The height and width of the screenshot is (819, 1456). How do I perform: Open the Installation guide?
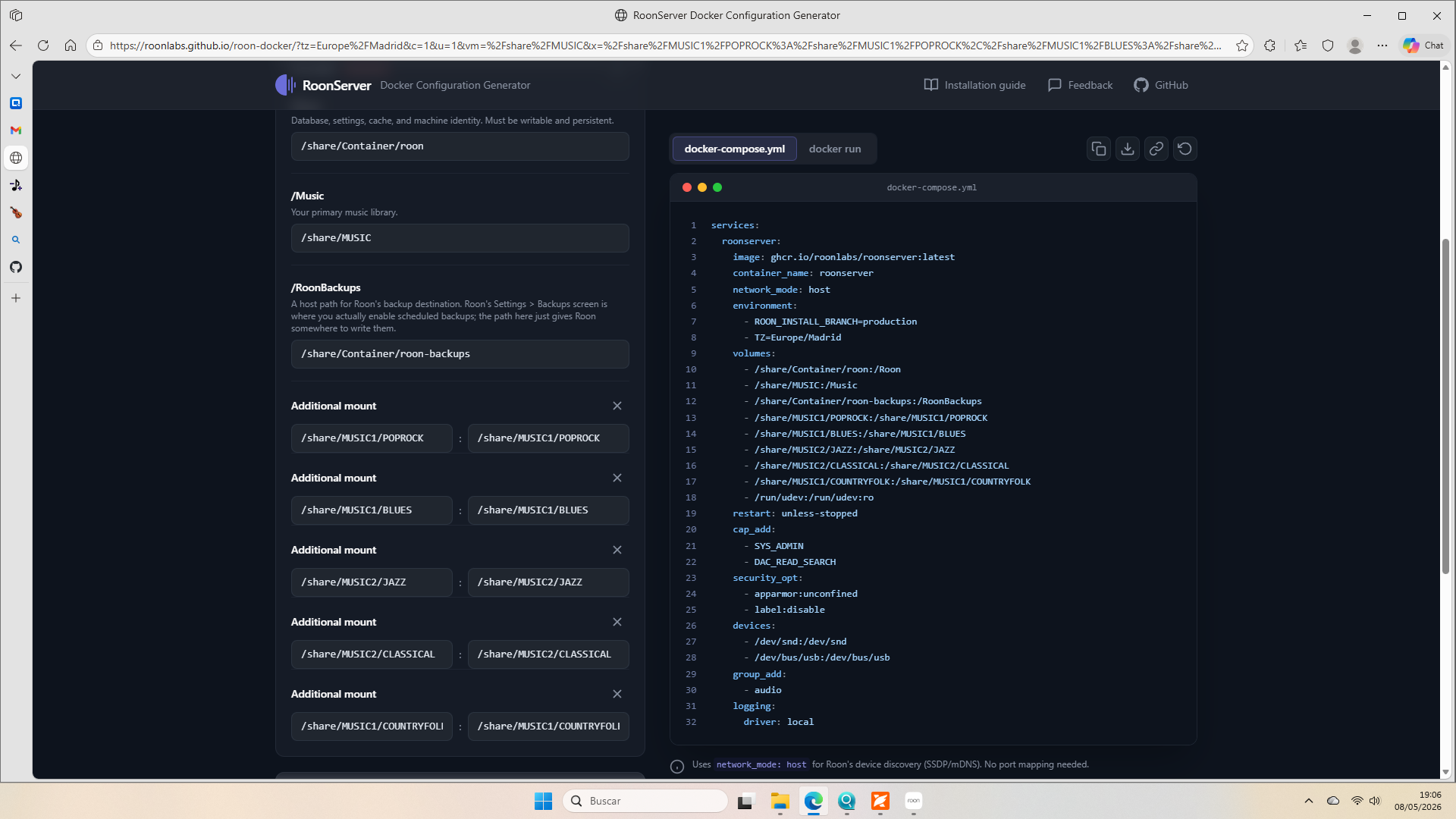pos(974,85)
